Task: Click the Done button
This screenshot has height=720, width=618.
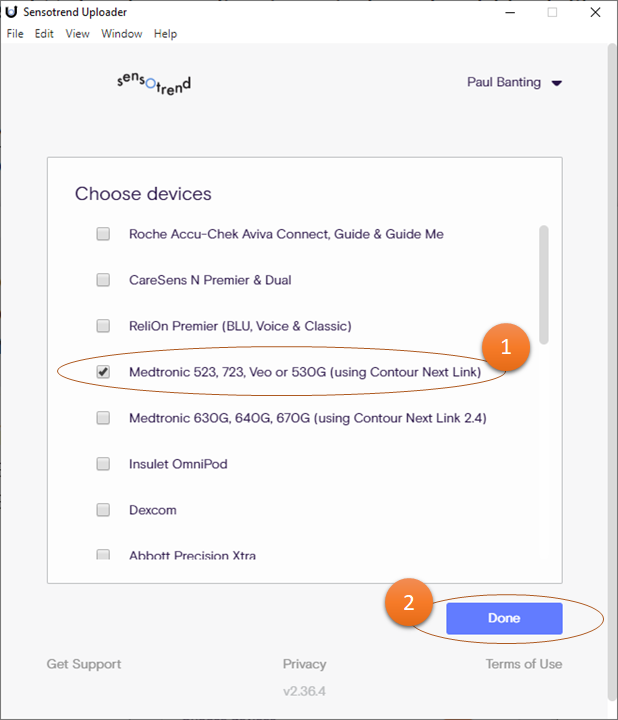Action: click(x=504, y=618)
